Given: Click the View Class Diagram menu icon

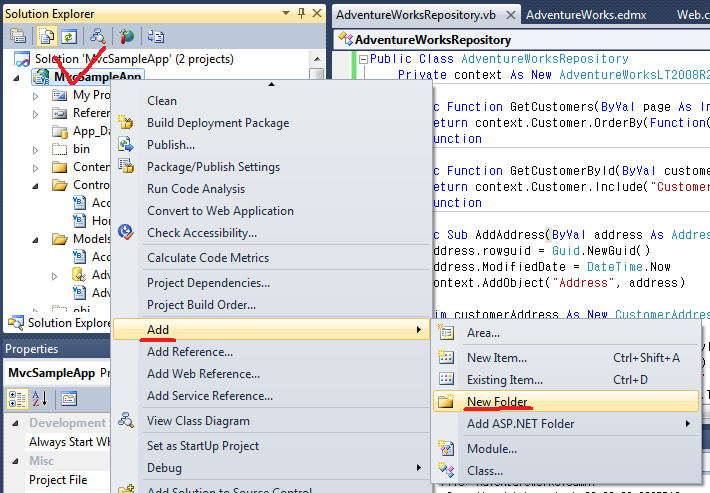Looking at the screenshot, I should click(126, 420).
